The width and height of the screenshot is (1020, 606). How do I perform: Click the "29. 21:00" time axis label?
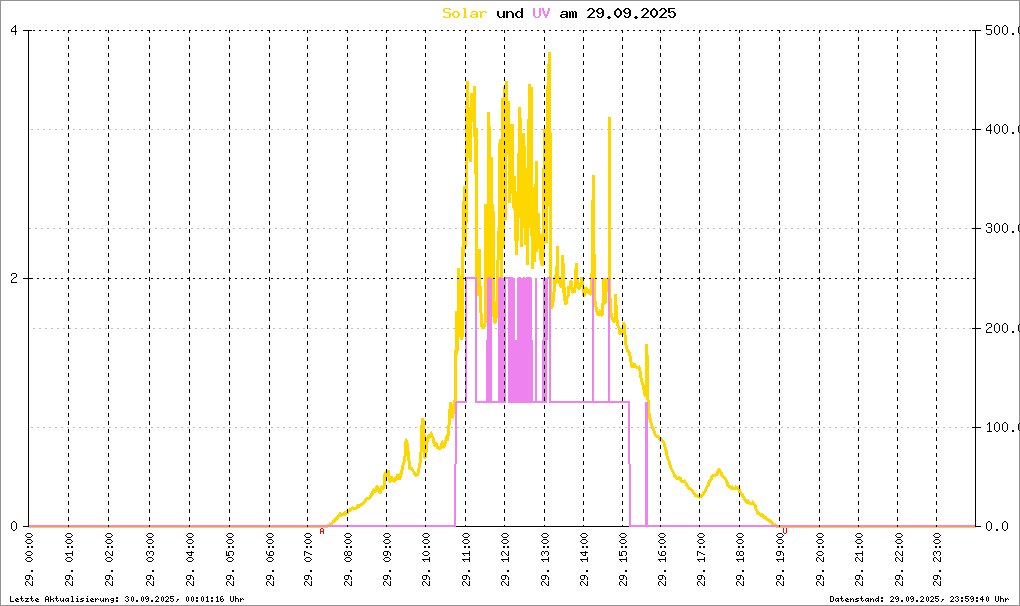click(859, 560)
